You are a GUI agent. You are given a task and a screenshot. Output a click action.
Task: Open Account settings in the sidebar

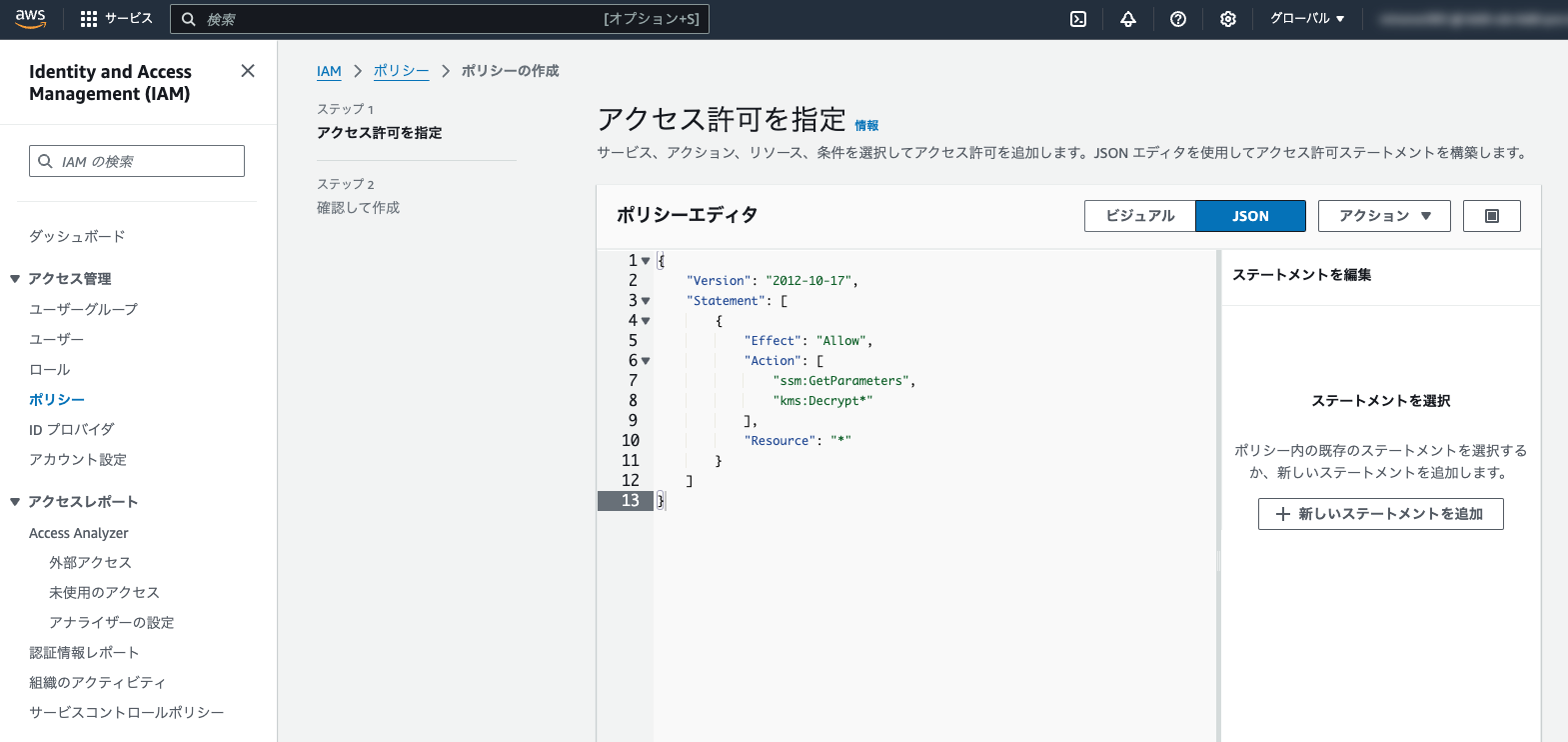(x=78, y=460)
